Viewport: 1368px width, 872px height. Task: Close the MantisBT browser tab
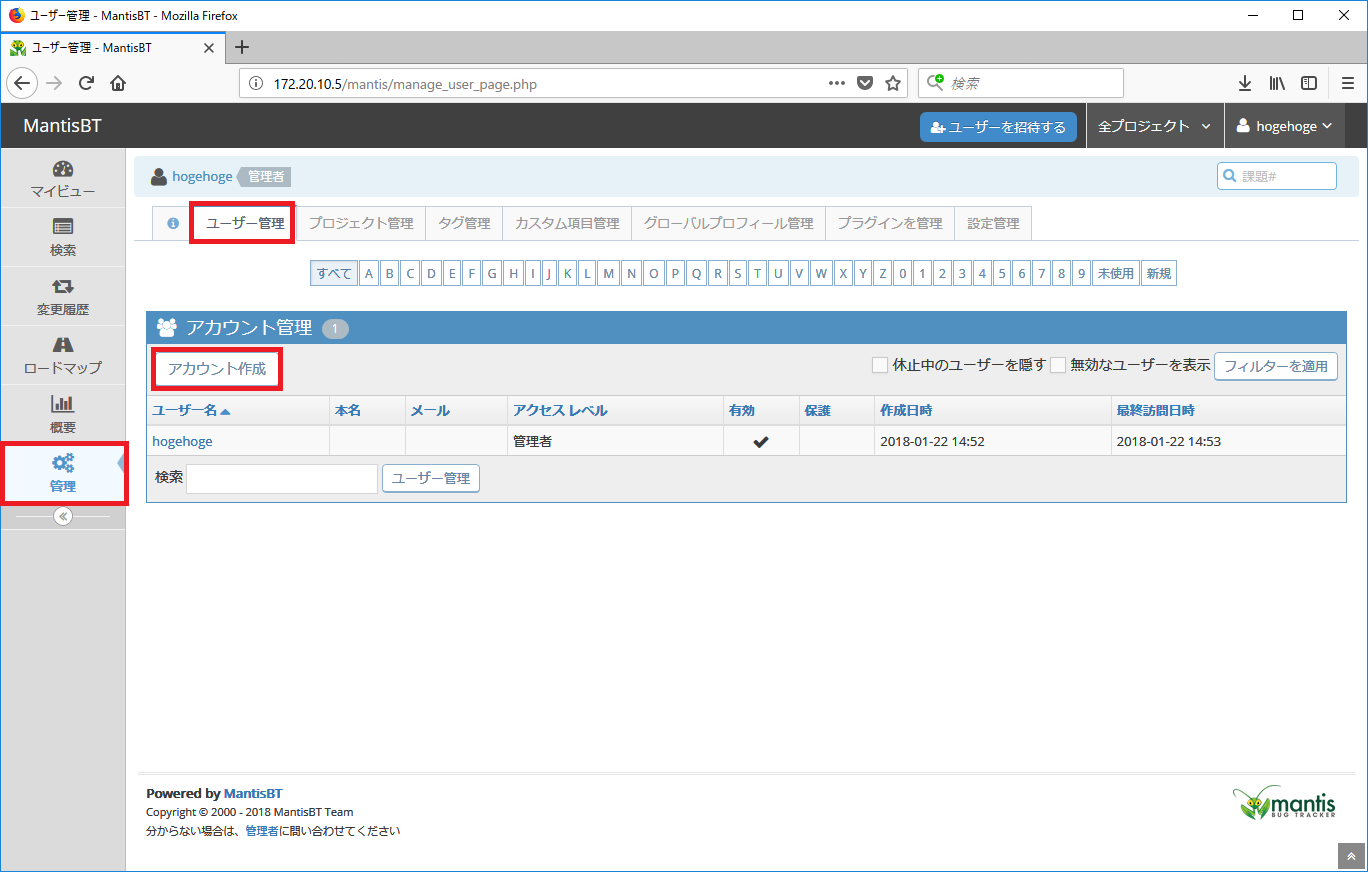tap(208, 47)
